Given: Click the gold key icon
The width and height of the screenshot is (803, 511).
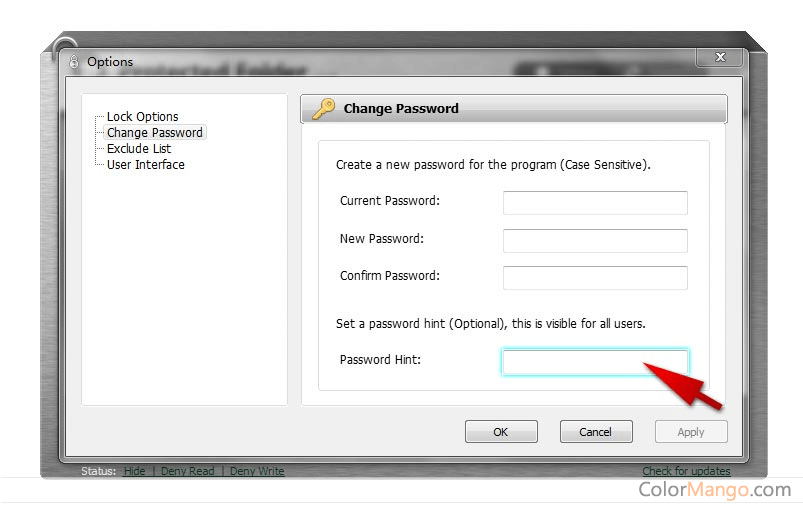Looking at the screenshot, I should tap(323, 109).
